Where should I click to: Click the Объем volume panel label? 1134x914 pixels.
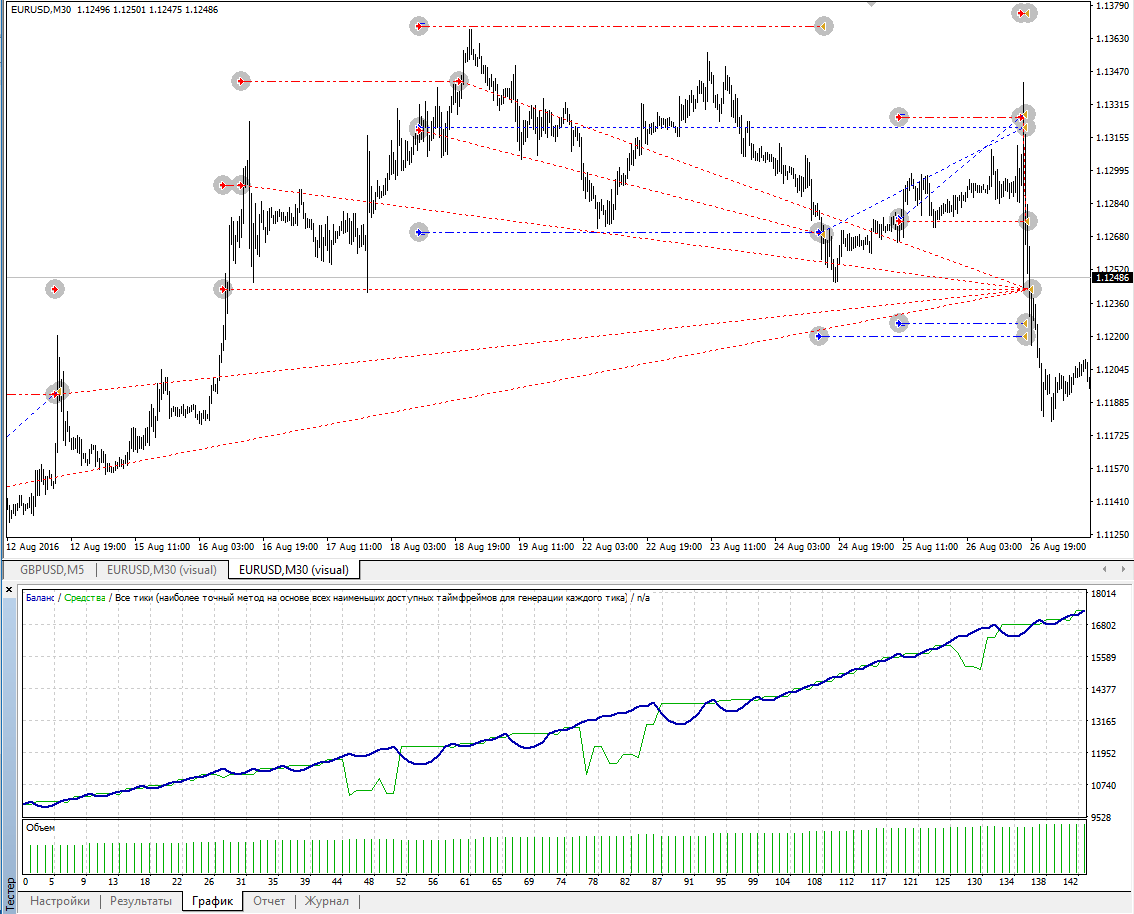point(40,828)
